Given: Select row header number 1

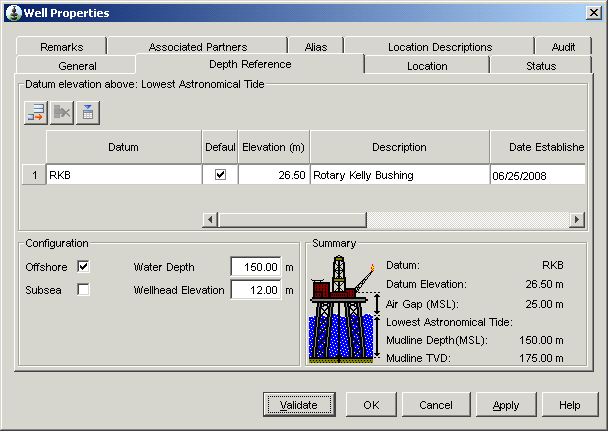Looking at the screenshot, I should [x=34, y=175].
